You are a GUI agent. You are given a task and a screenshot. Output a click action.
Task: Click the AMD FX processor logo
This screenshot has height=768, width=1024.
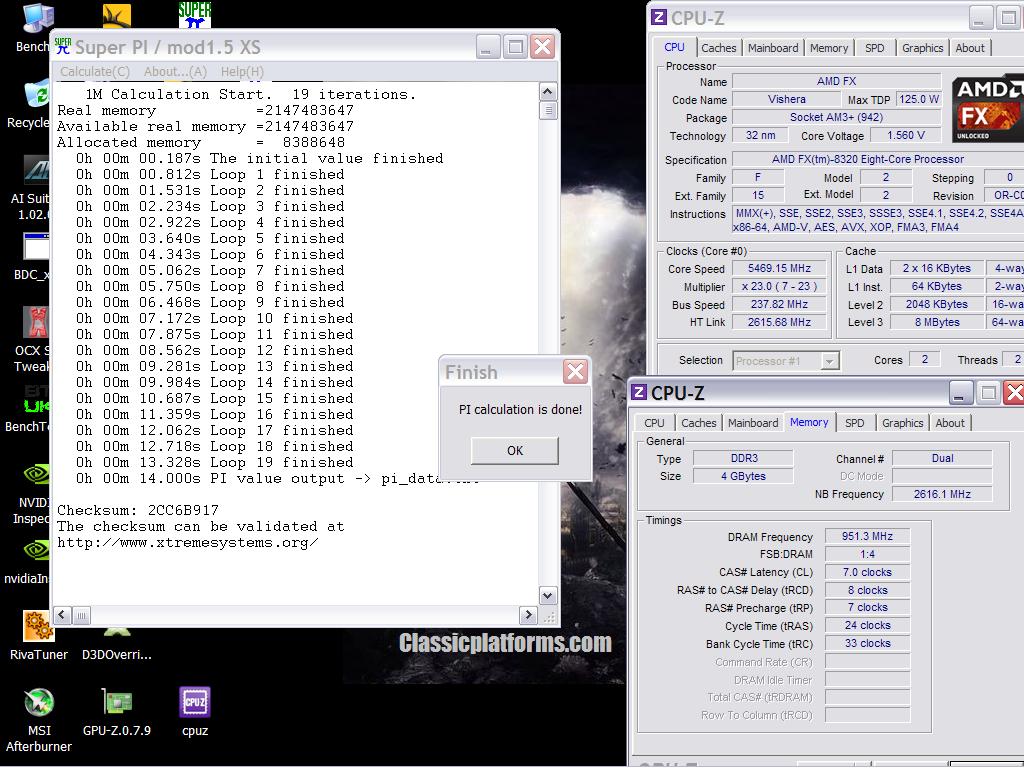tap(987, 110)
